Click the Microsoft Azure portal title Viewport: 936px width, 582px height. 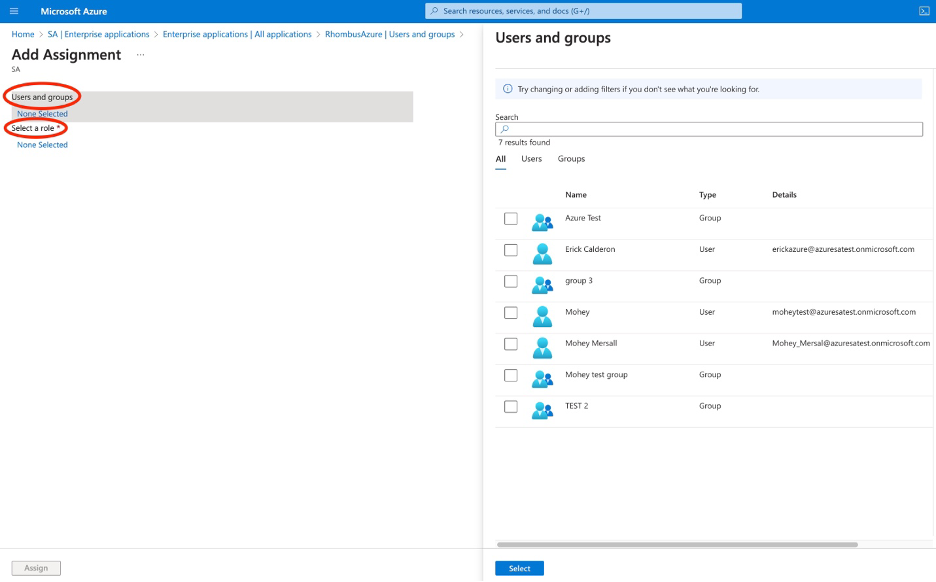click(74, 11)
